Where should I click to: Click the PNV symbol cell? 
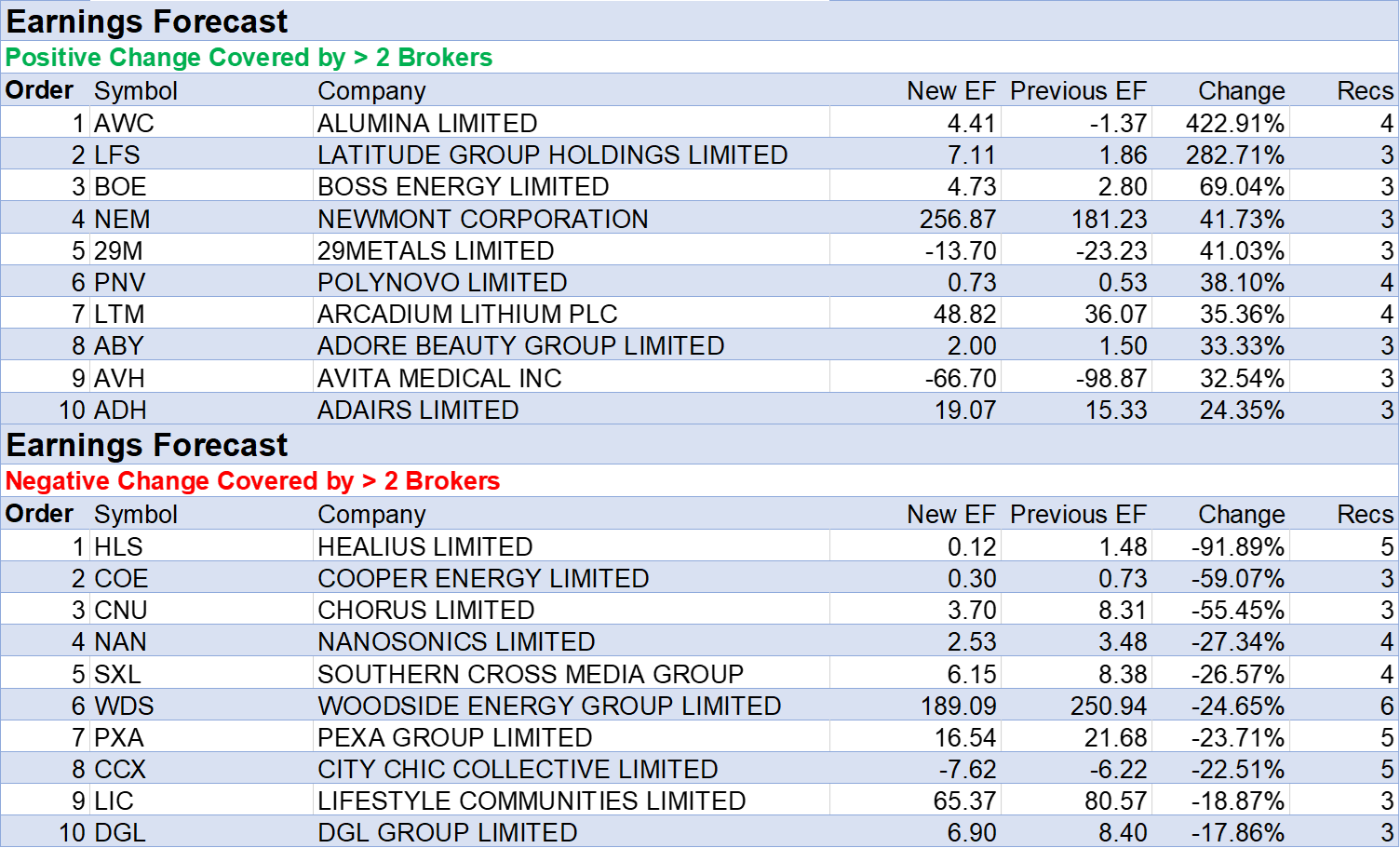[120, 282]
